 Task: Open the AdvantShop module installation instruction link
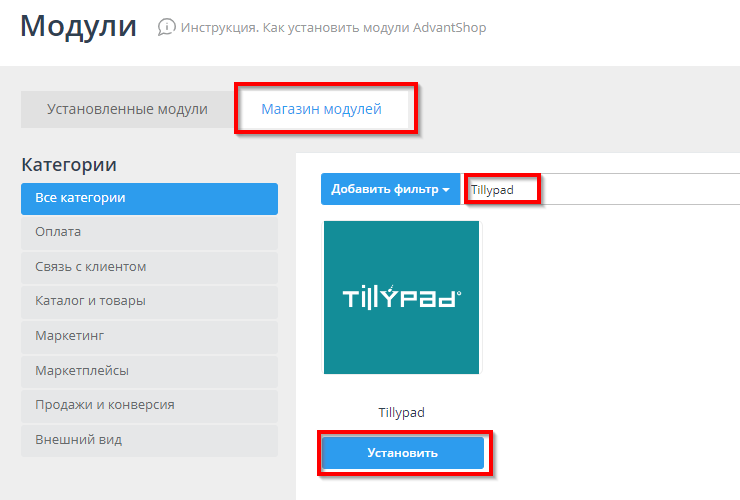point(333,28)
